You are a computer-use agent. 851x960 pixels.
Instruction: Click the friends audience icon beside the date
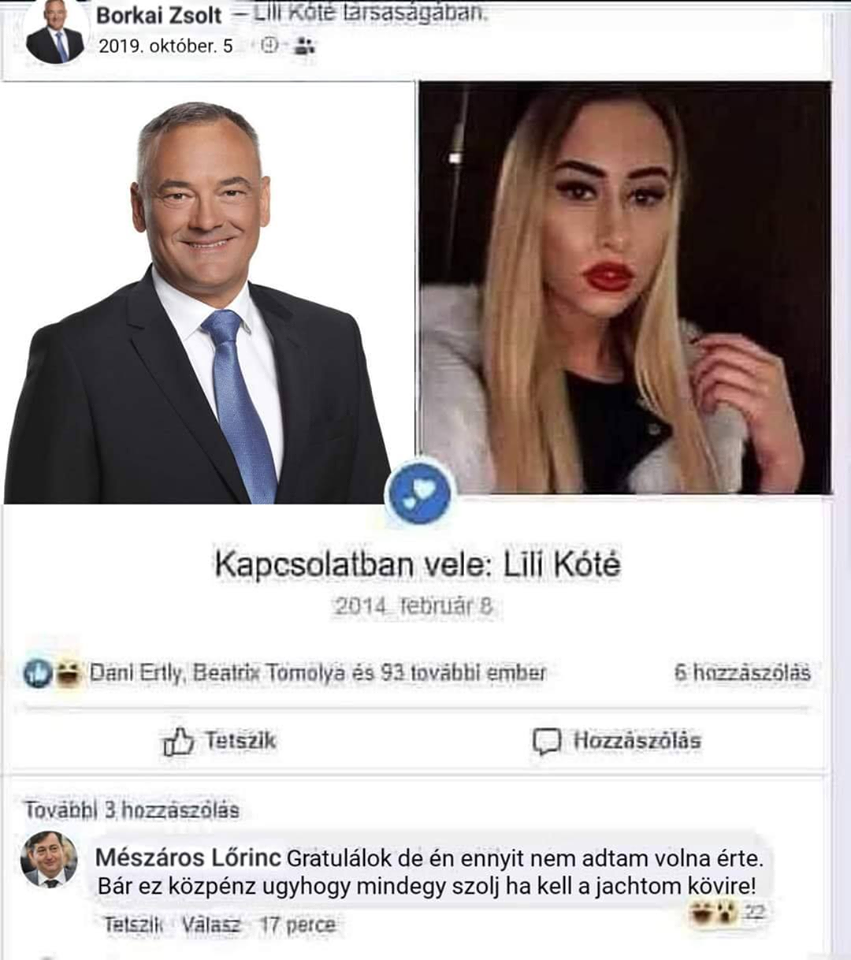pos(304,45)
